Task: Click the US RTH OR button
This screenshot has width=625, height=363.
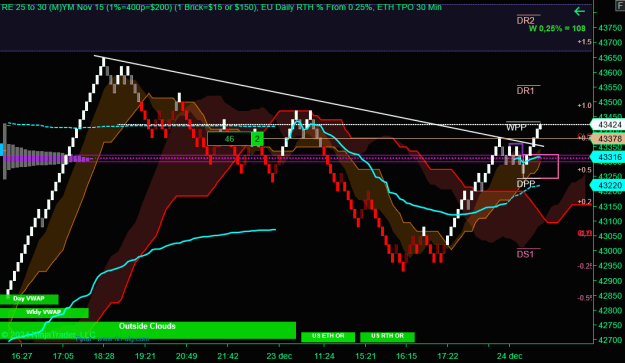Action: [x=387, y=336]
